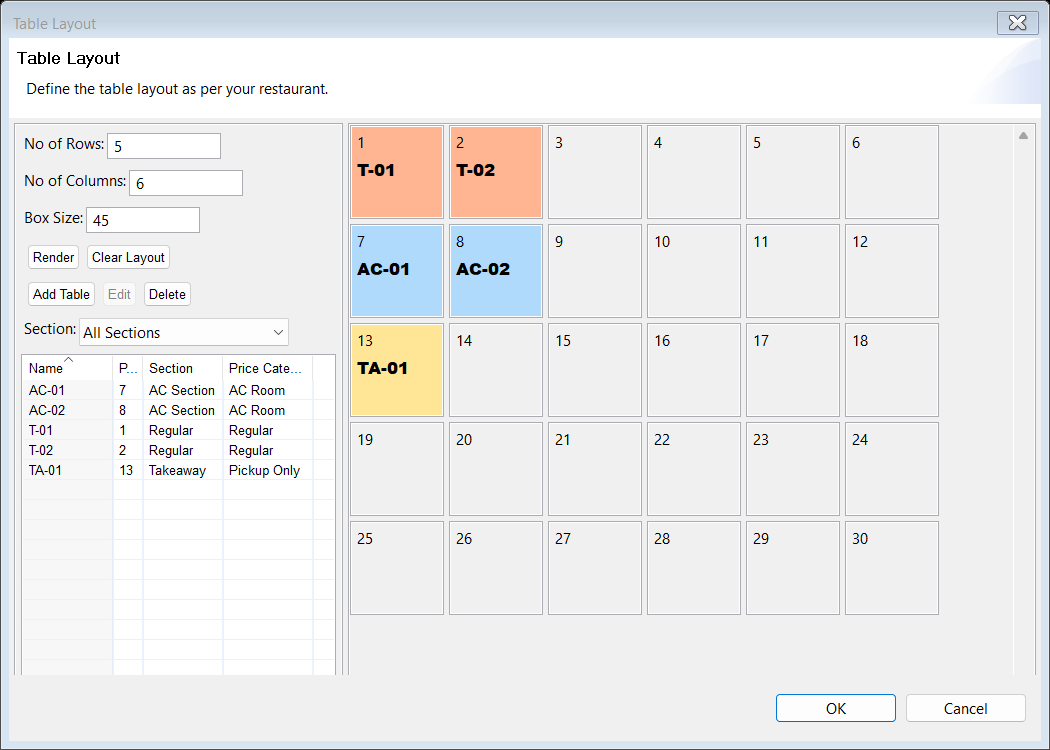Click the No of Columns input field
This screenshot has width=1050, height=750.
click(x=186, y=183)
